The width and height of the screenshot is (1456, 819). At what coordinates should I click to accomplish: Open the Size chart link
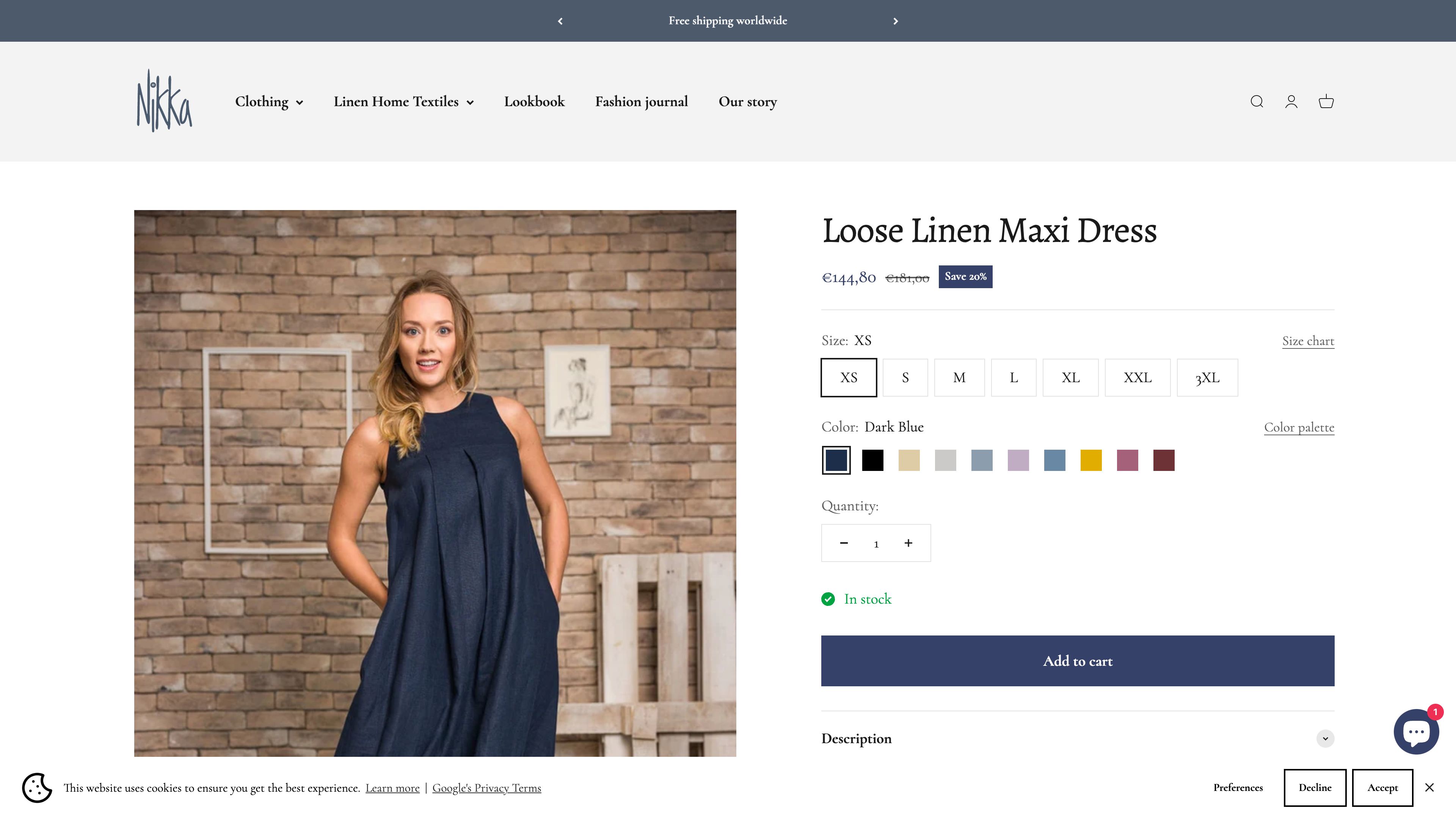pos(1308,341)
